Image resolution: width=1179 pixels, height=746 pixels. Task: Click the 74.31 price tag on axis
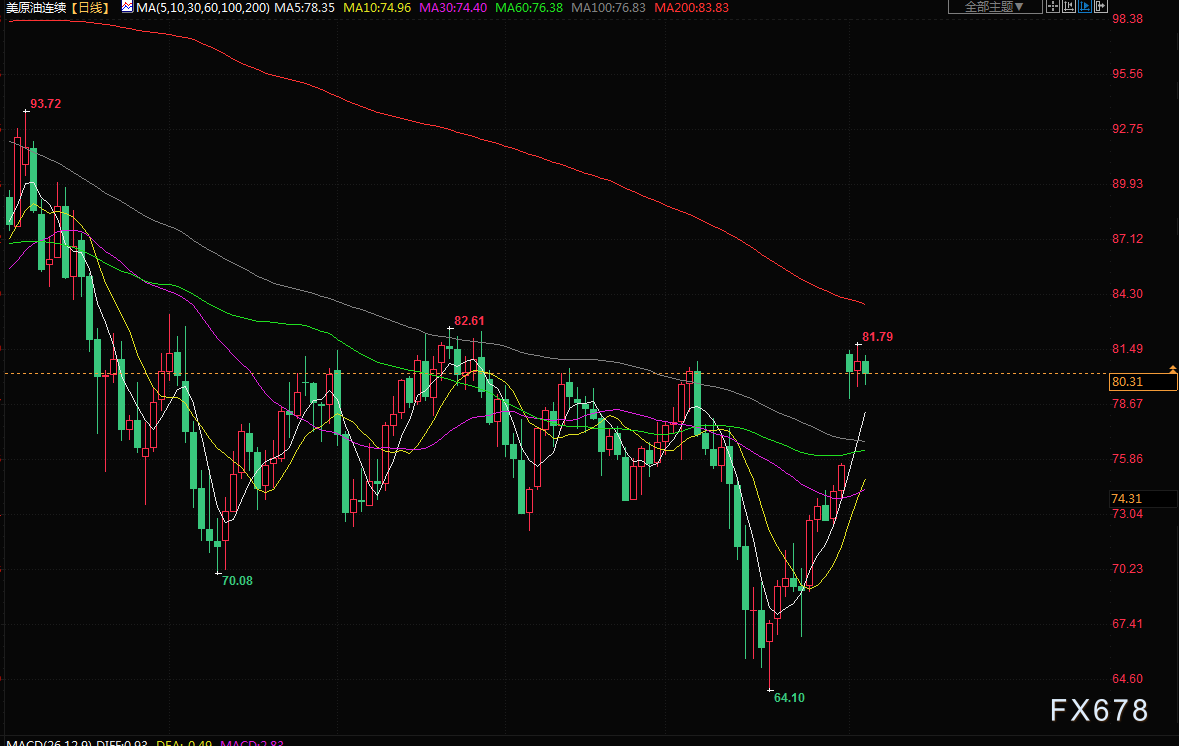pos(1126,498)
